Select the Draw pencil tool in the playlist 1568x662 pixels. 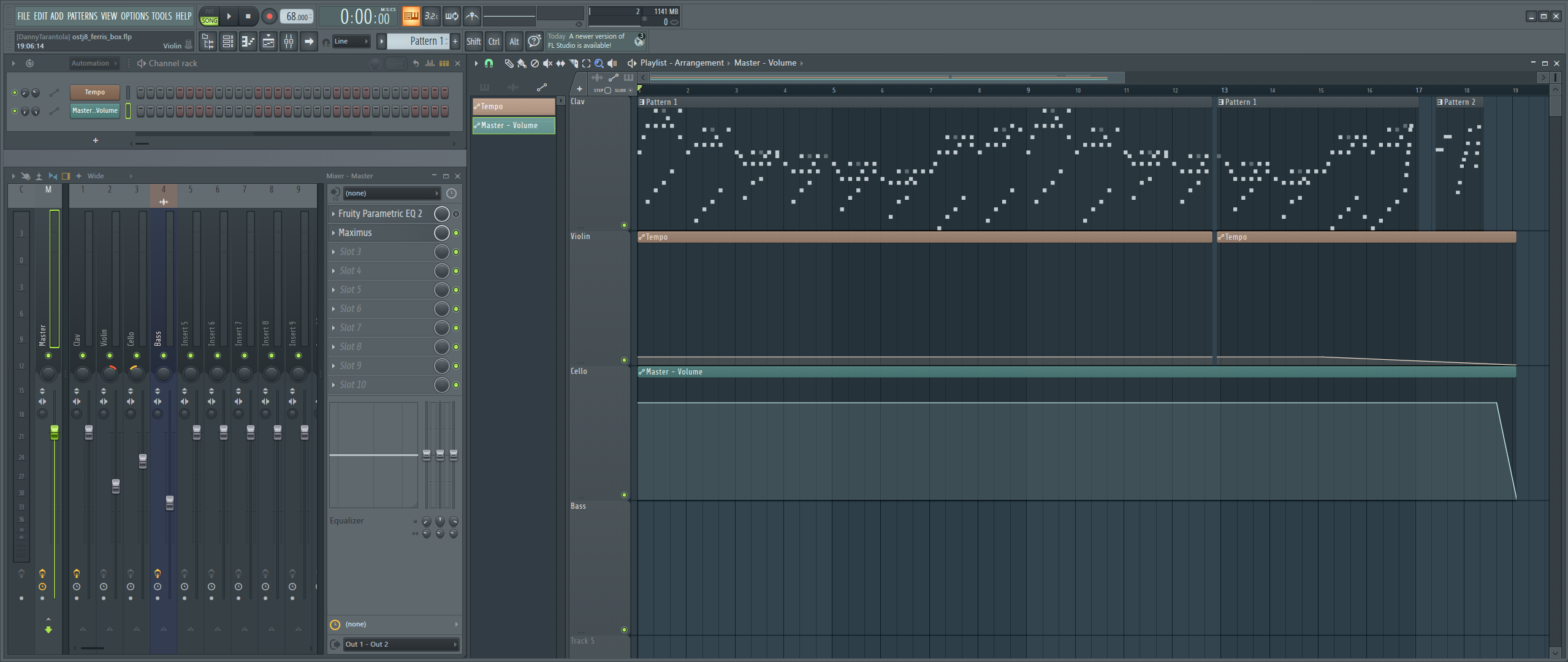[x=508, y=63]
